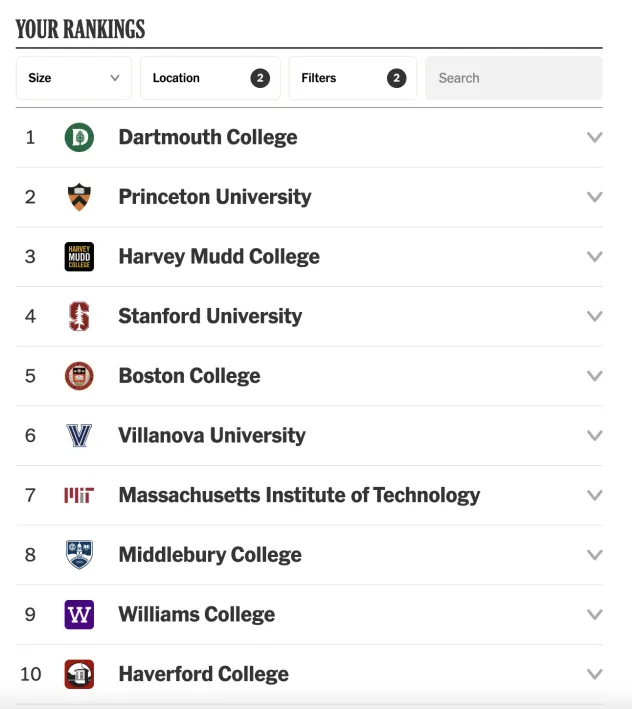The image size is (632, 709).
Task: Click the Boston College seal logo
Action: [79, 376]
